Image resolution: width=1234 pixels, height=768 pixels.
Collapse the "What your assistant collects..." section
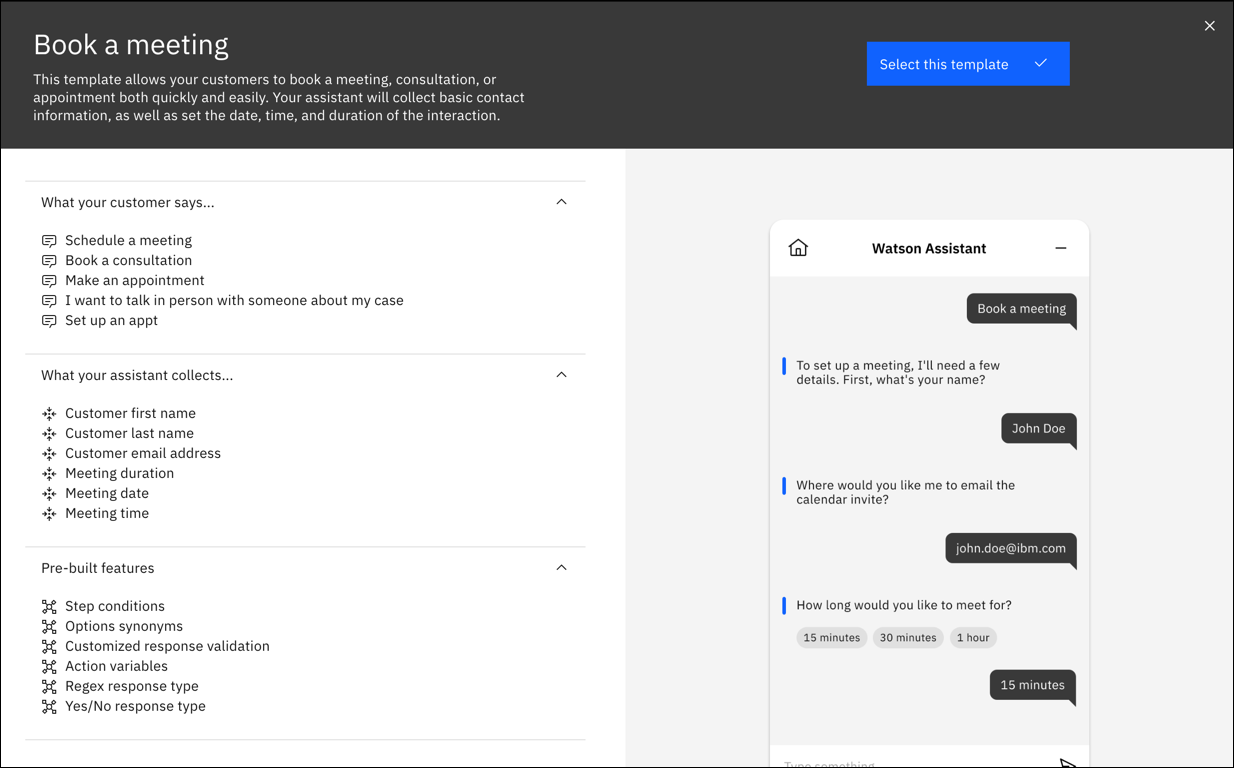coord(561,374)
